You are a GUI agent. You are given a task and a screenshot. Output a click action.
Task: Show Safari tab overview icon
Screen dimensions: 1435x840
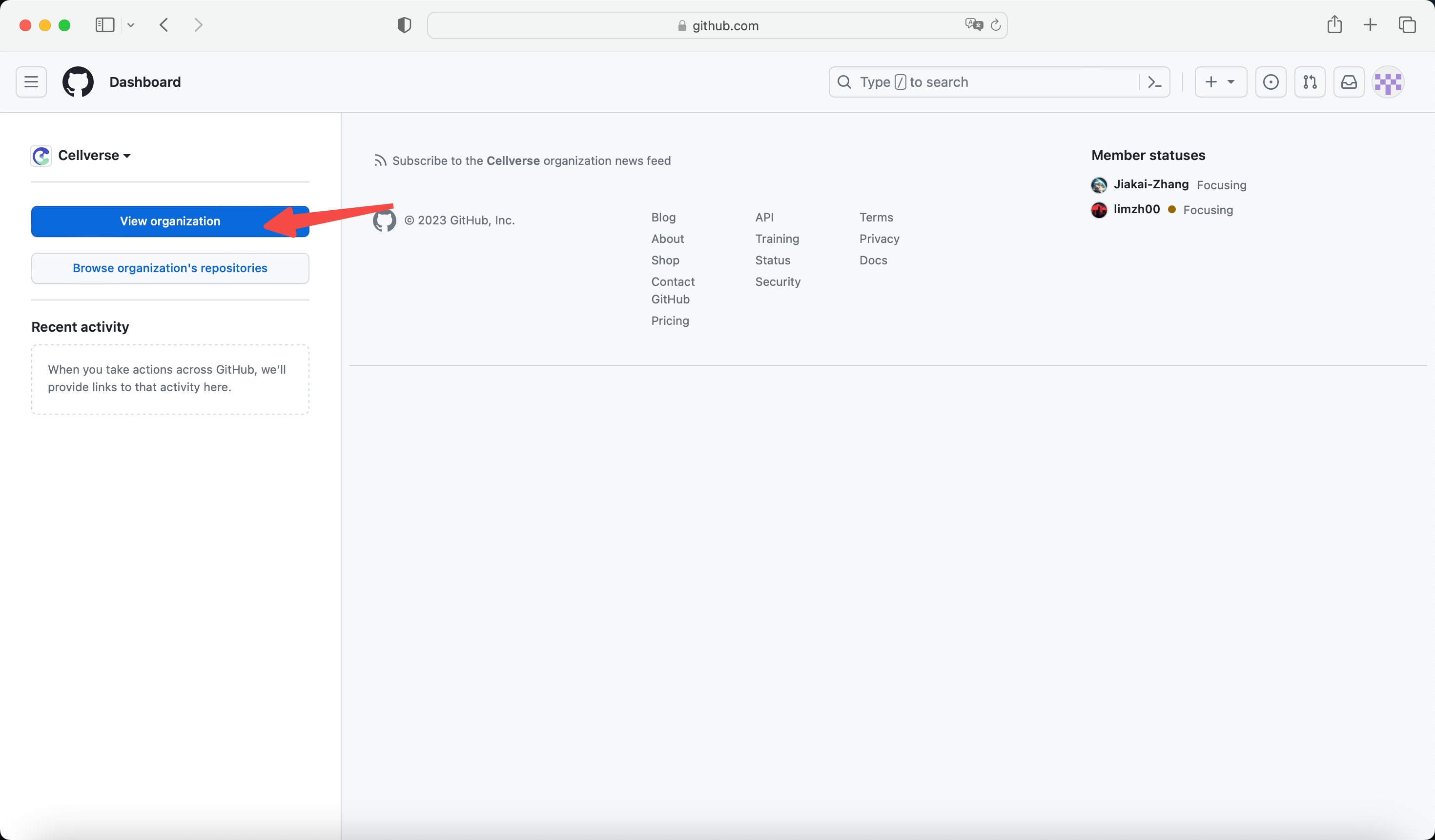1407,25
